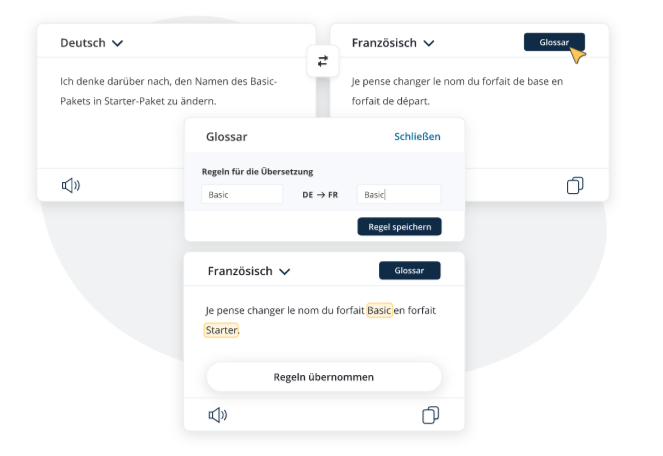Open the Deutsch source language dropdown
663x456 pixels.
(x=91, y=43)
